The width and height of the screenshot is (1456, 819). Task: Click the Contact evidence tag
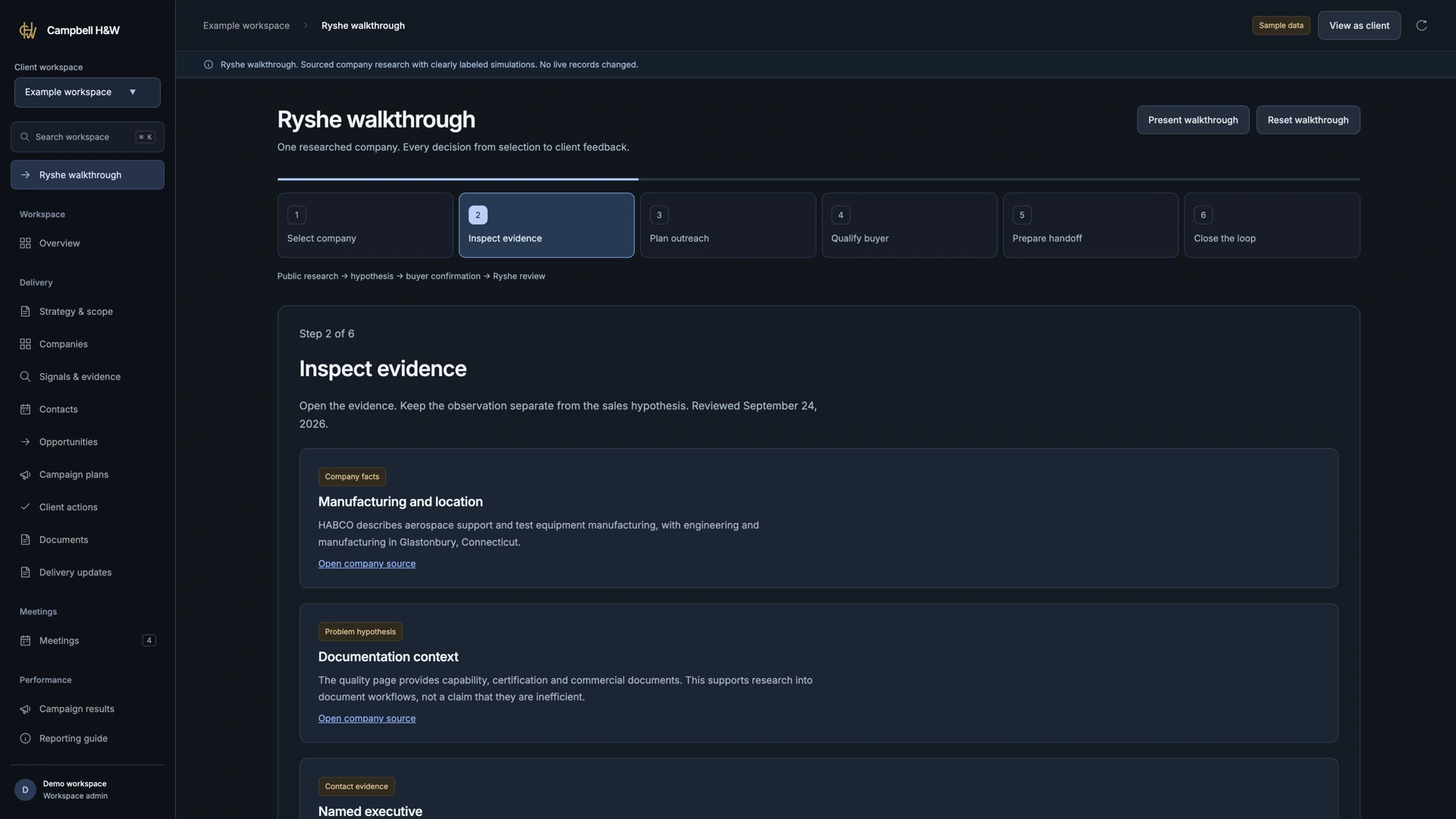(356, 786)
